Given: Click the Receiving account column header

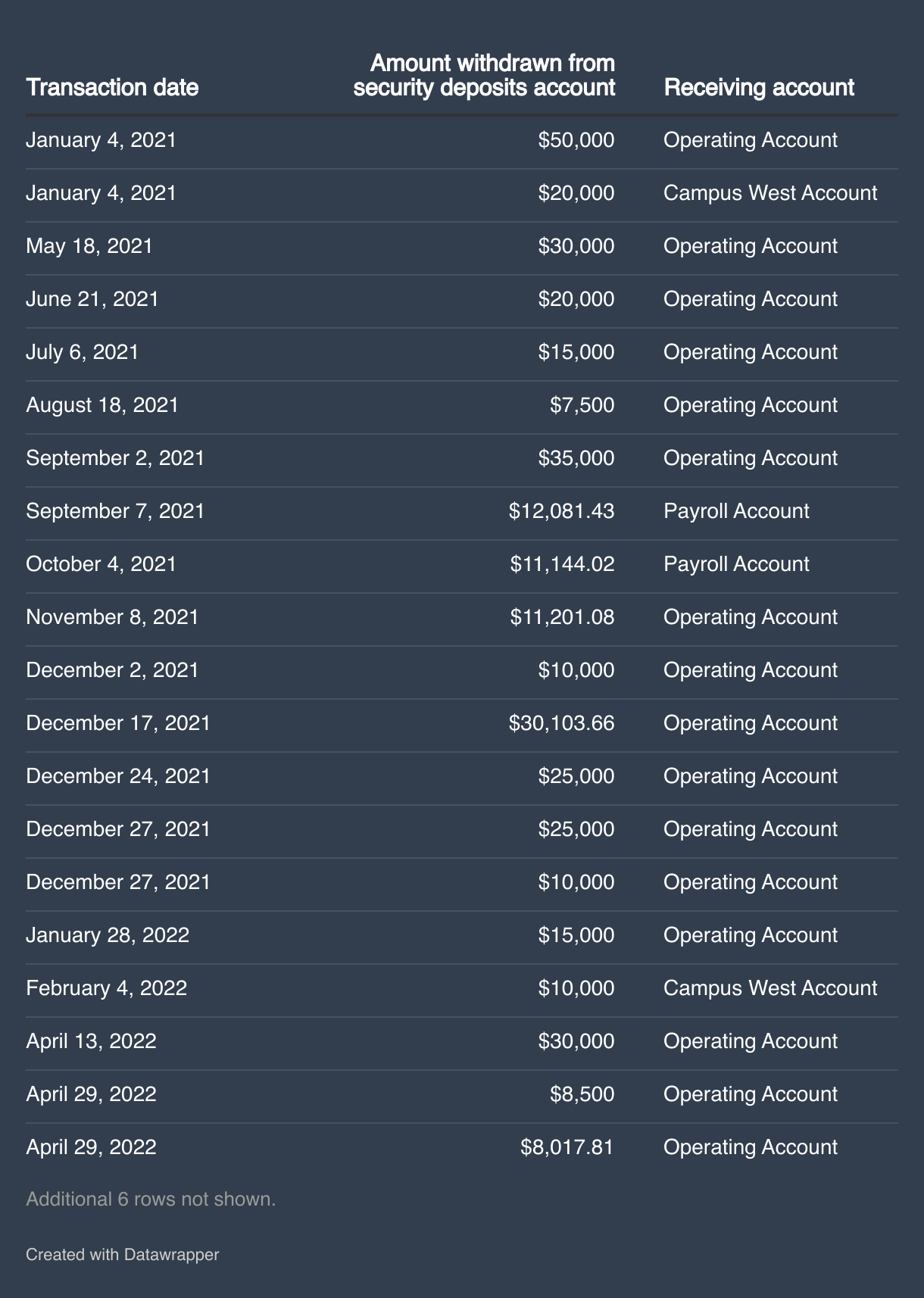Looking at the screenshot, I should pyautogui.click(x=759, y=88).
